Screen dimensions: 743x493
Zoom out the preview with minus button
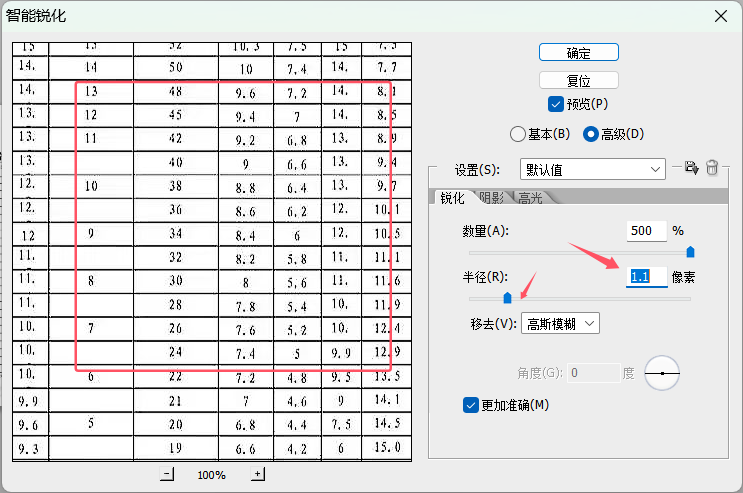(x=167, y=474)
